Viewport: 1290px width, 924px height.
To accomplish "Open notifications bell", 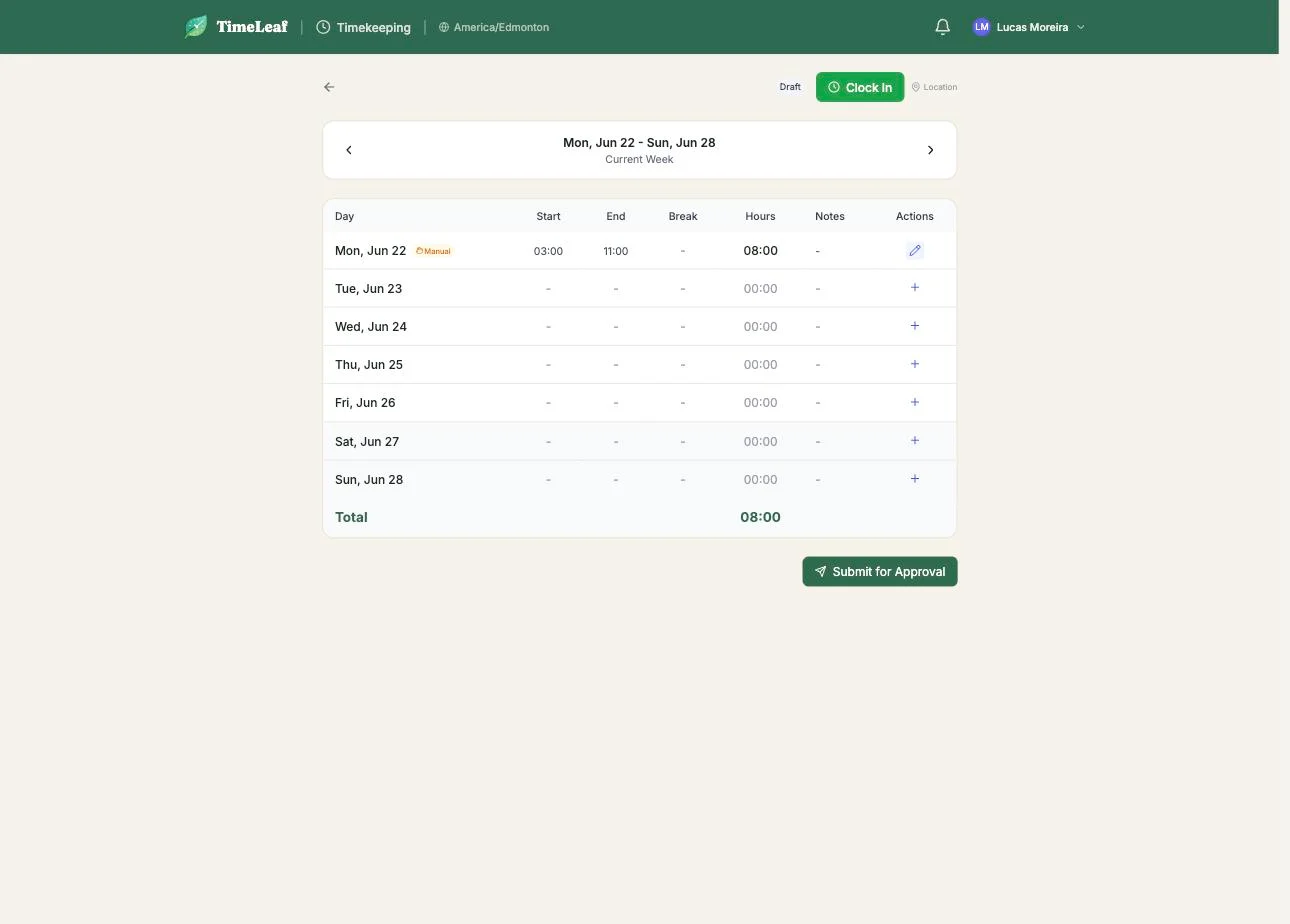I will tap(942, 27).
